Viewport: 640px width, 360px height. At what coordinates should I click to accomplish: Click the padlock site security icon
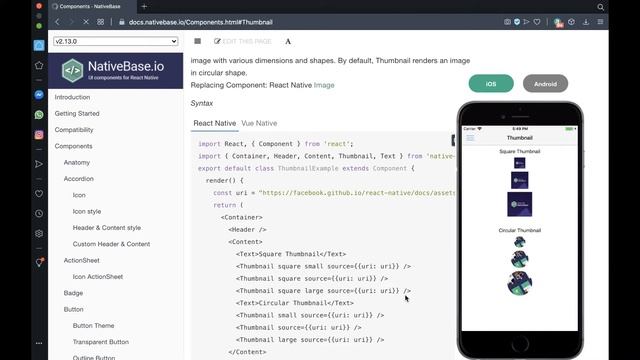click(122, 22)
